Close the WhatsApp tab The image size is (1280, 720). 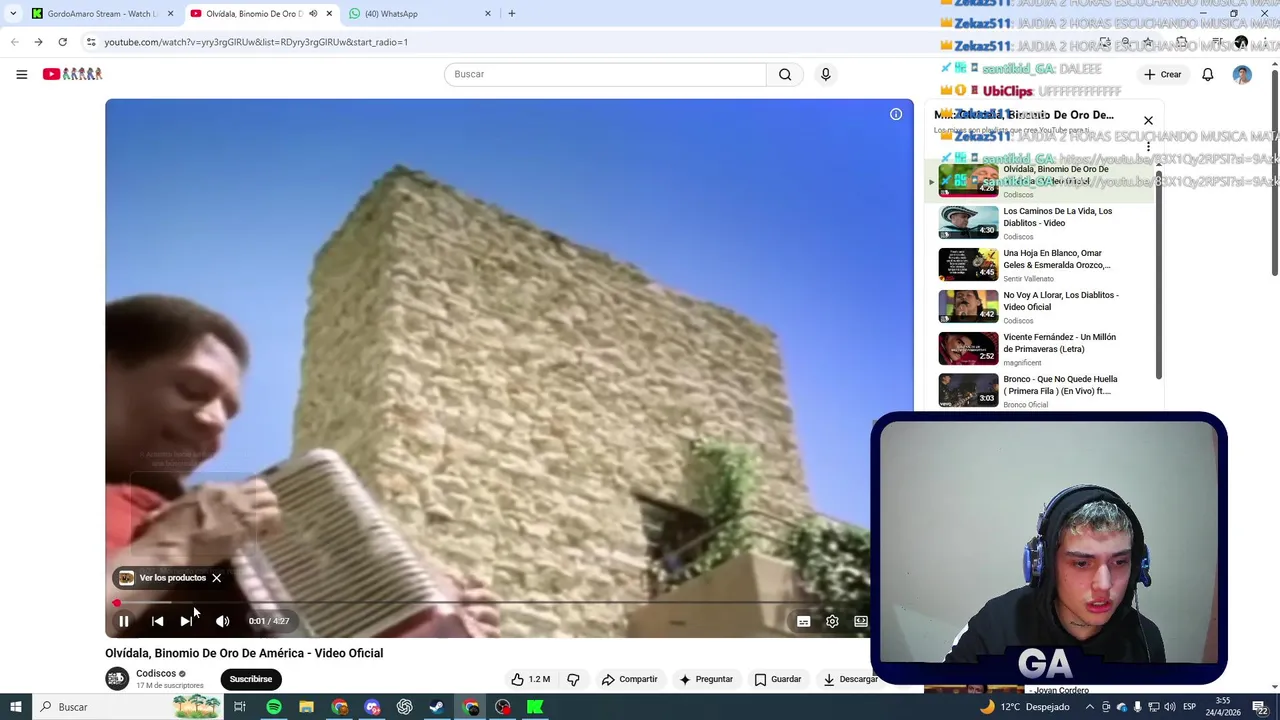(x=488, y=14)
